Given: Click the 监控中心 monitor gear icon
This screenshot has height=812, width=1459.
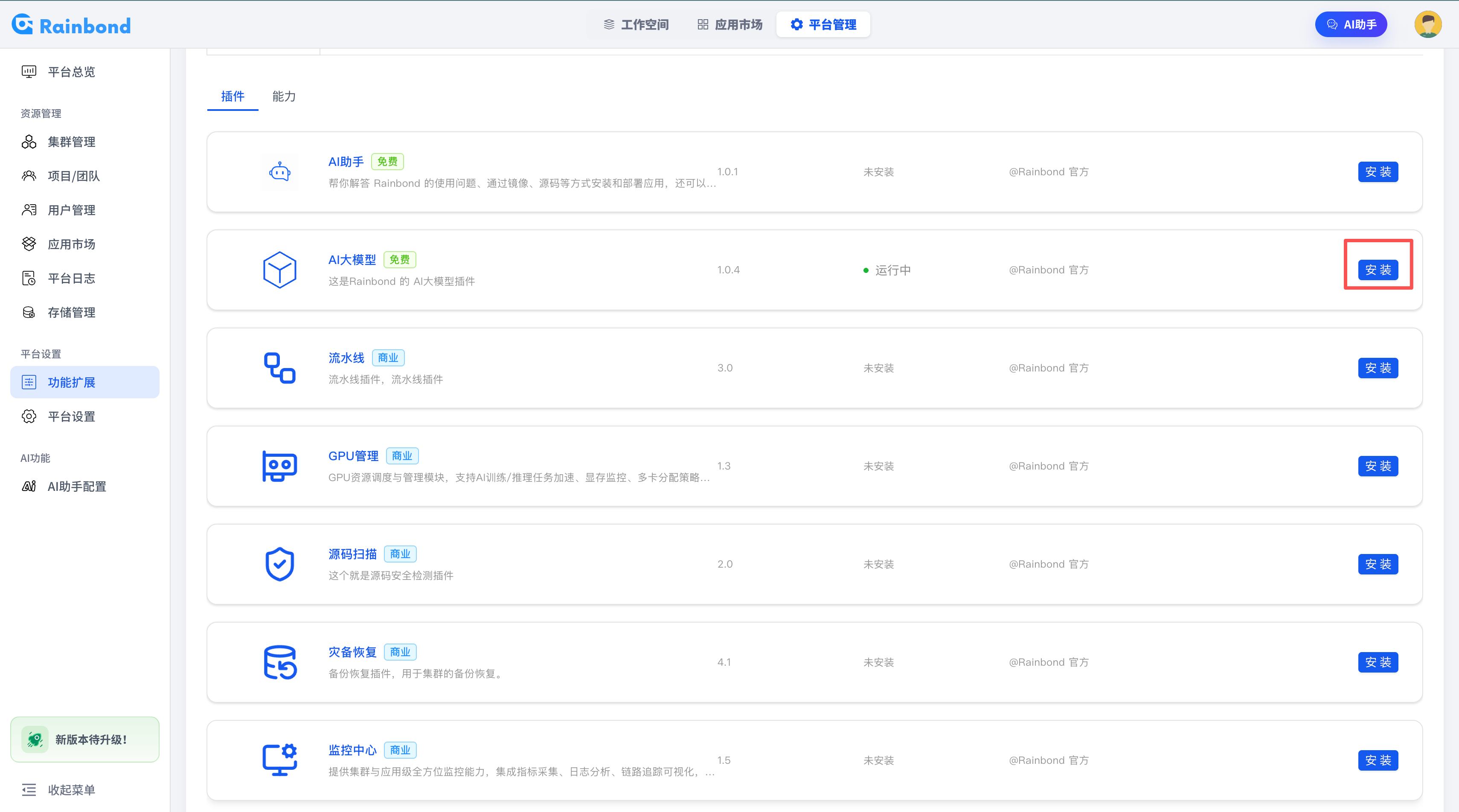Looking at the screenshot, I should (280, 760).
